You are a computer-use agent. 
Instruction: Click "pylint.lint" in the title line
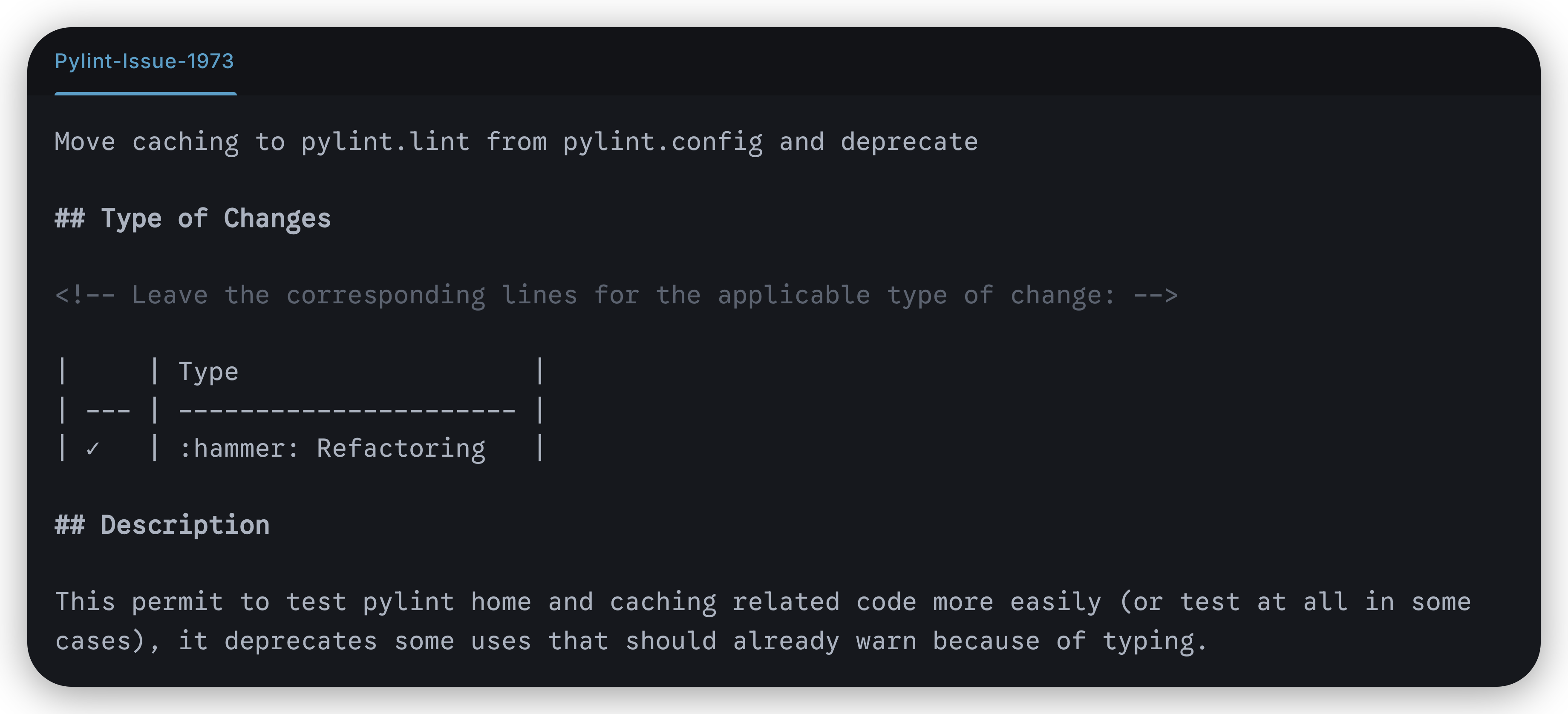385,142
